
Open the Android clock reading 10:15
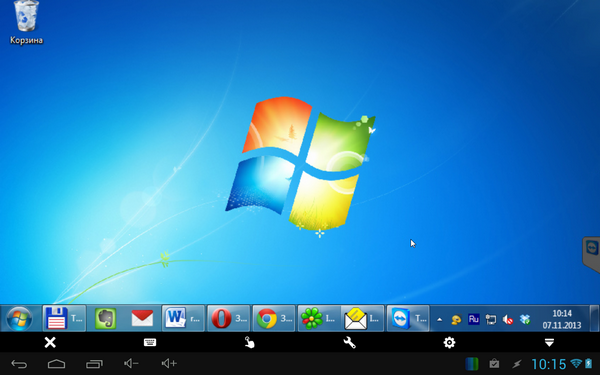tap(548, 364)
